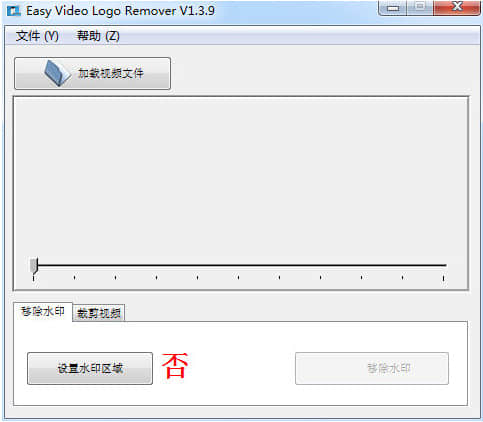The image size is (483, 422).
Task: Click the app icon in title bar
Action: click(14, 11)
